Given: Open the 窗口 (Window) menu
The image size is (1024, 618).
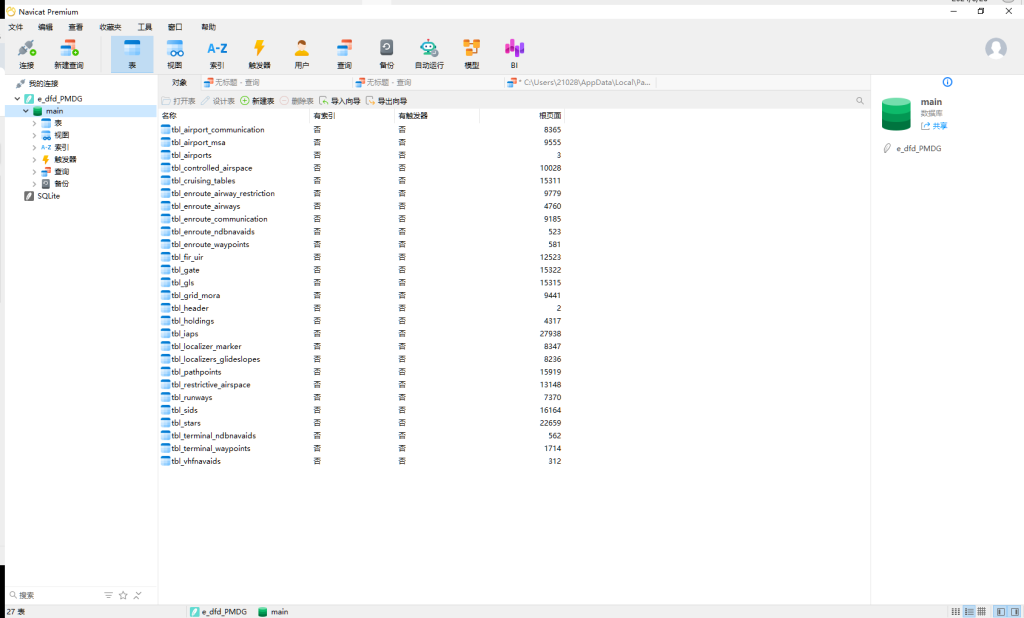Looking at the screenshot, I should pos(175,27).
